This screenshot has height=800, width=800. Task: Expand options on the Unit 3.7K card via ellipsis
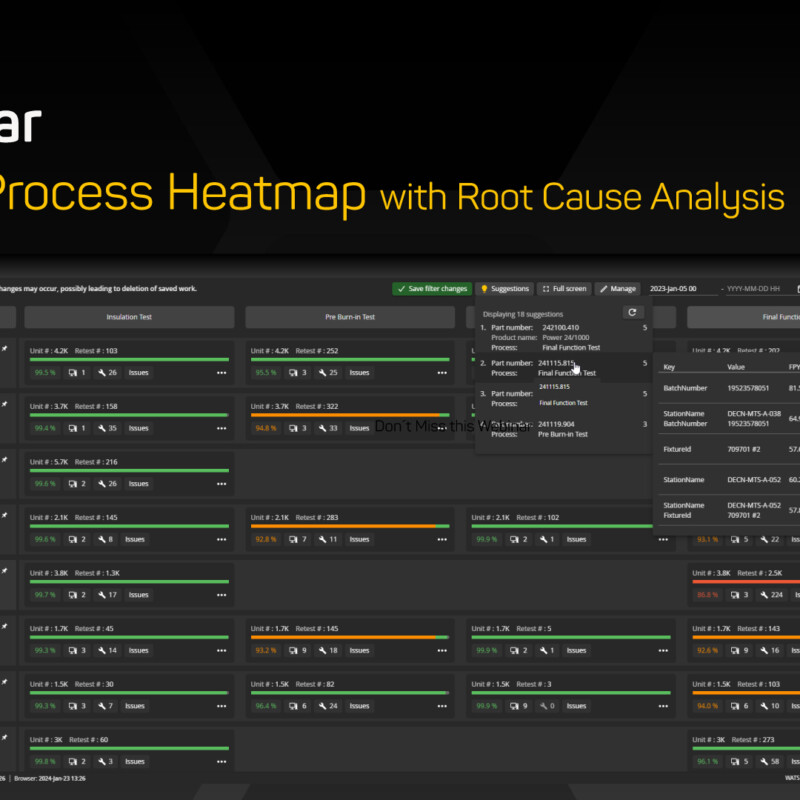coord(221,428)
